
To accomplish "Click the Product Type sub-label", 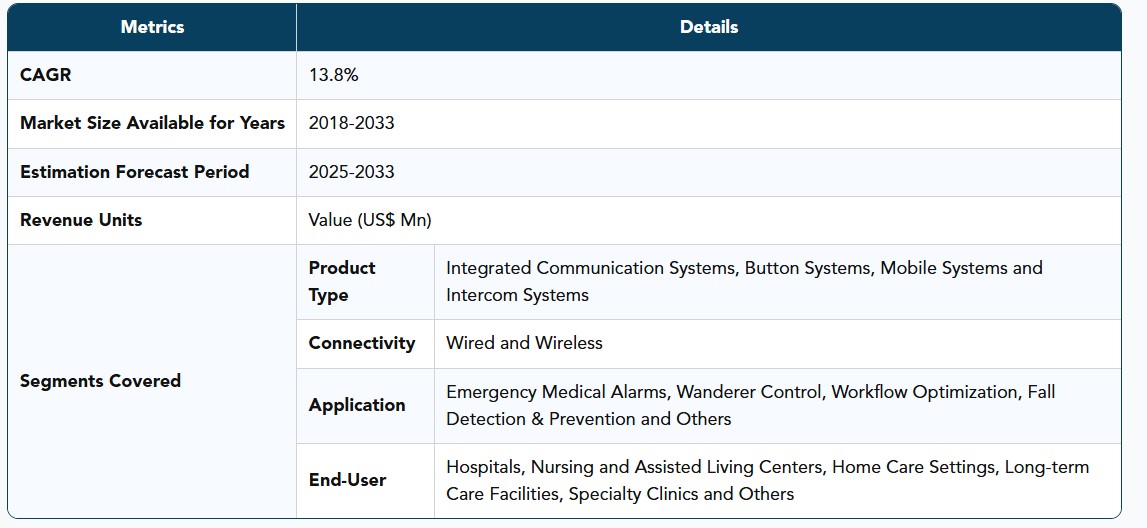I will [x=342, y=282].
